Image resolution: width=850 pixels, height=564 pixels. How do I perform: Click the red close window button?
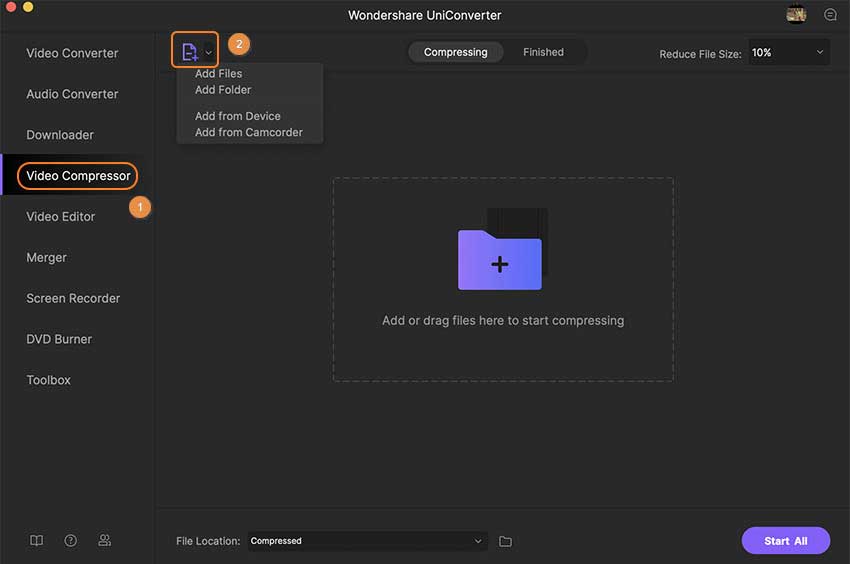(10, 7)
